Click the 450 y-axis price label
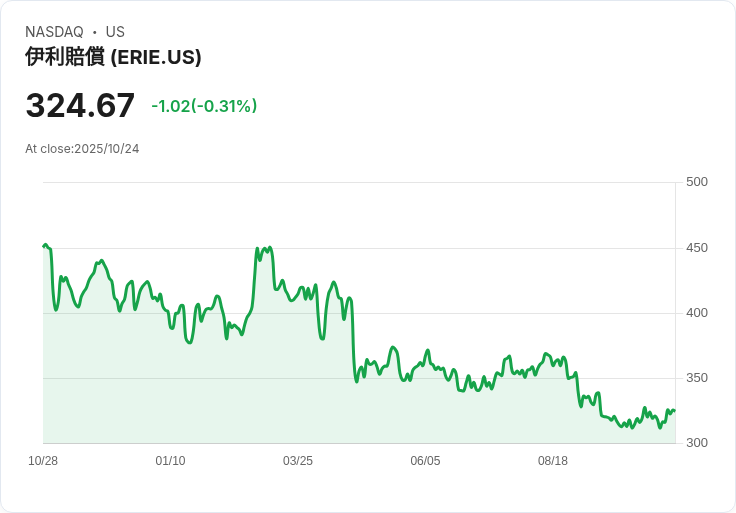This screenshot has height=513, width=736. 697,248
